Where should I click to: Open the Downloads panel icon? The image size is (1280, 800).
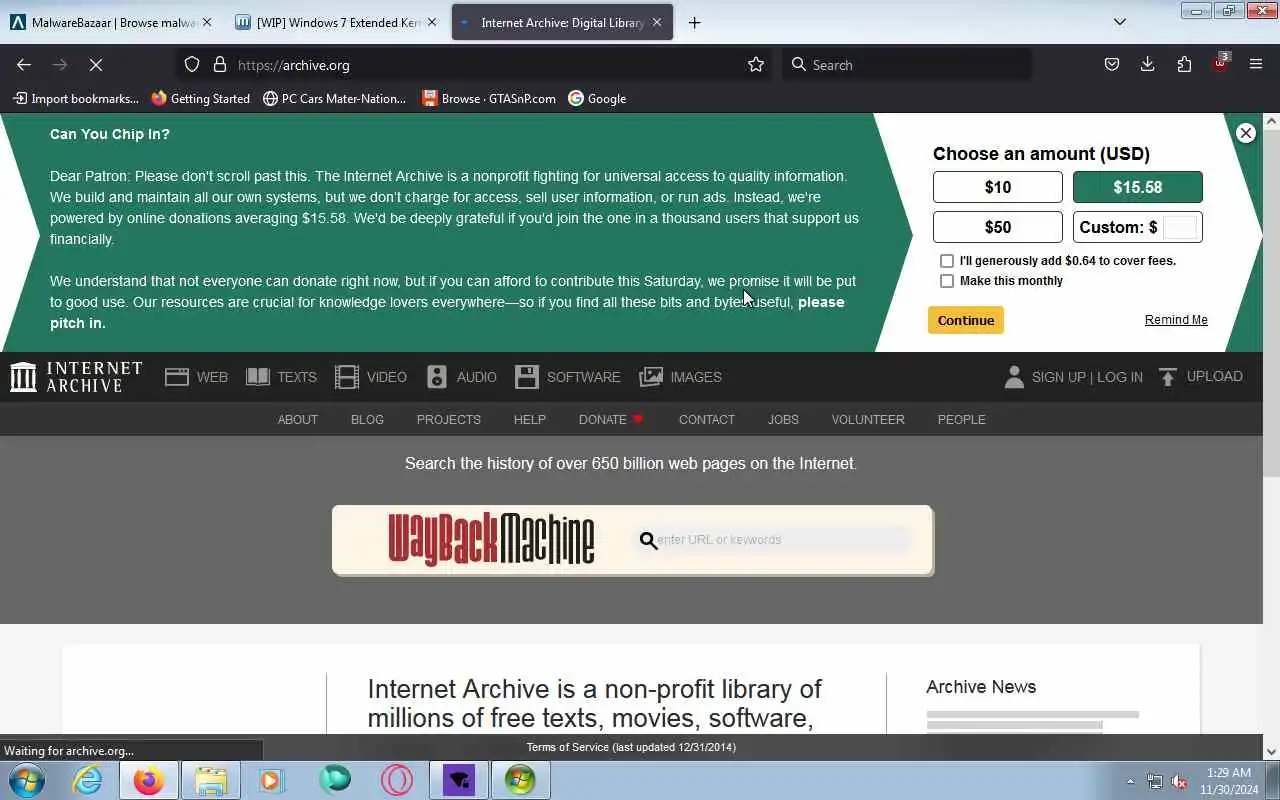[1148, 64]
